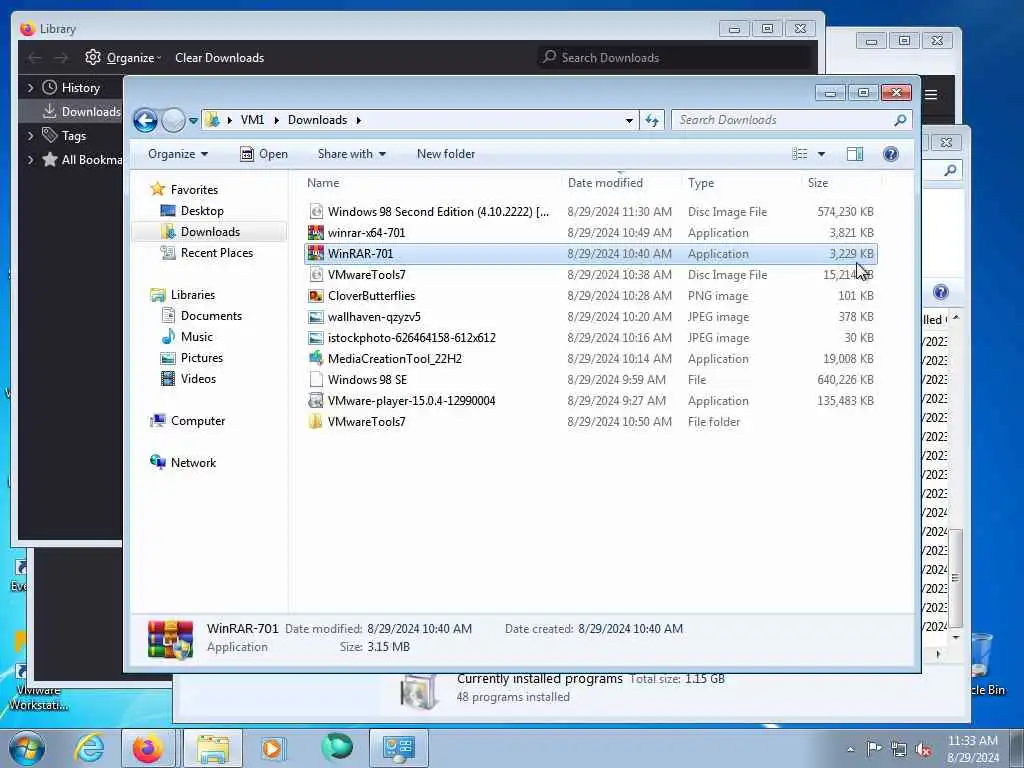1024x768 pixels.
Task: Click the Open toolbar button
Action: 264,154
